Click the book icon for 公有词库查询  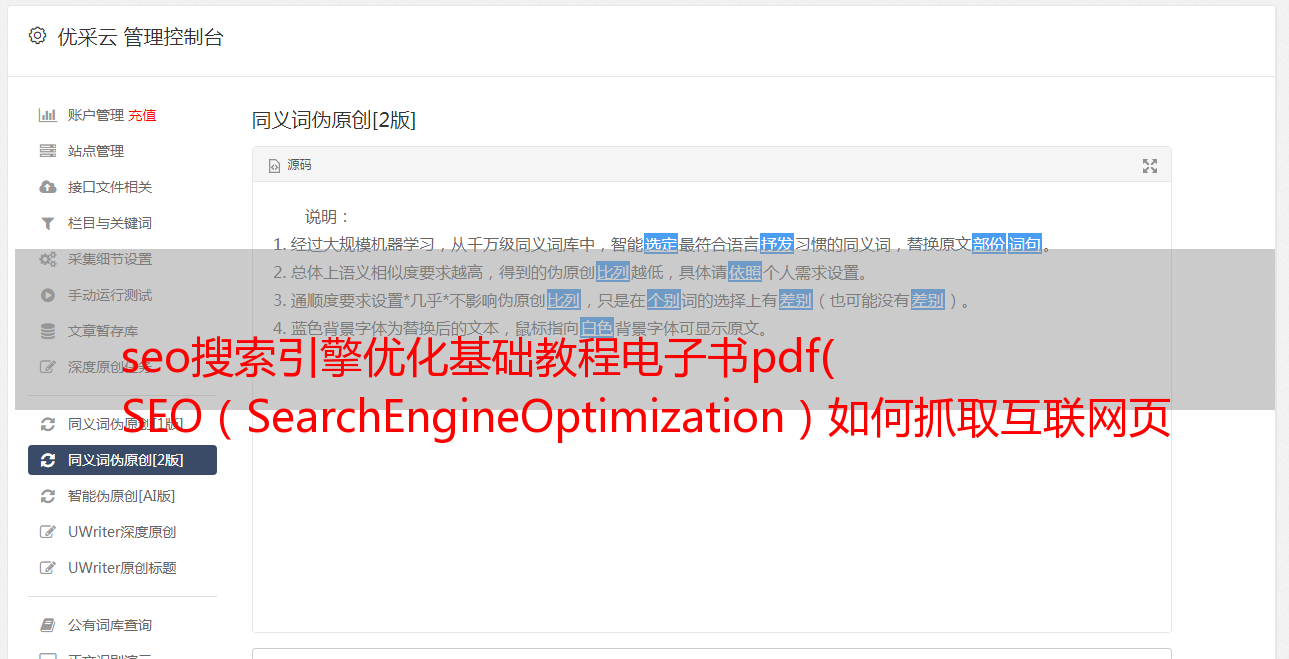(x=47, y=625)
